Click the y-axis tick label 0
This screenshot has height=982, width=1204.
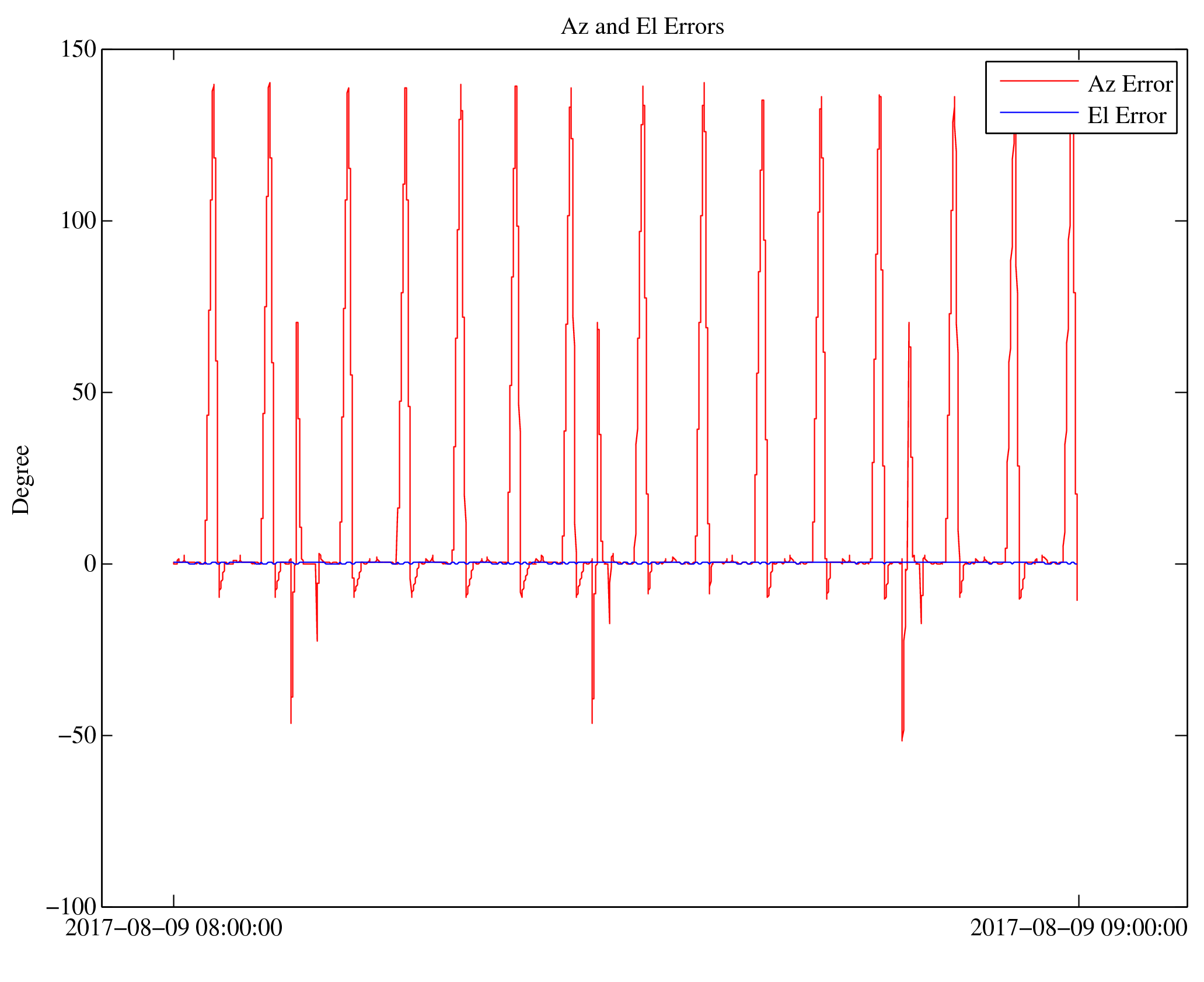[x=90, y=564]
